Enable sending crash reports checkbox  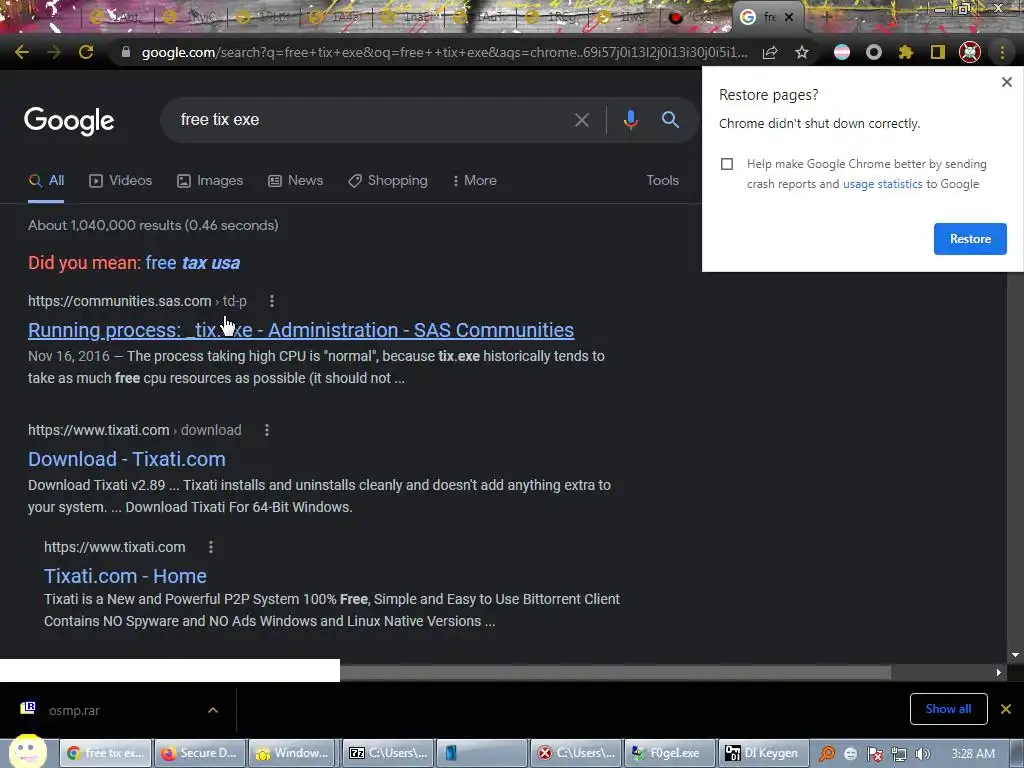(727, 164)
